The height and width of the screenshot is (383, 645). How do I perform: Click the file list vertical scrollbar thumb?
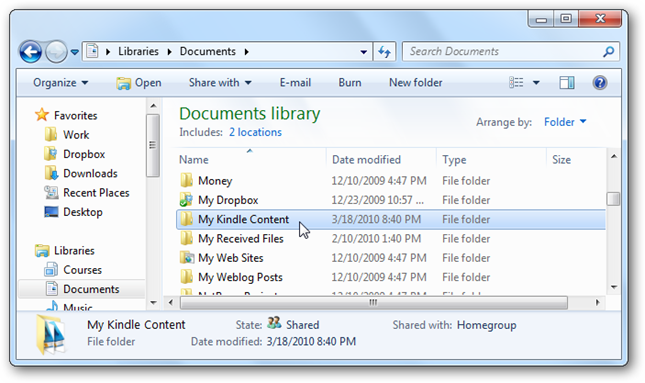pos(613,199)
